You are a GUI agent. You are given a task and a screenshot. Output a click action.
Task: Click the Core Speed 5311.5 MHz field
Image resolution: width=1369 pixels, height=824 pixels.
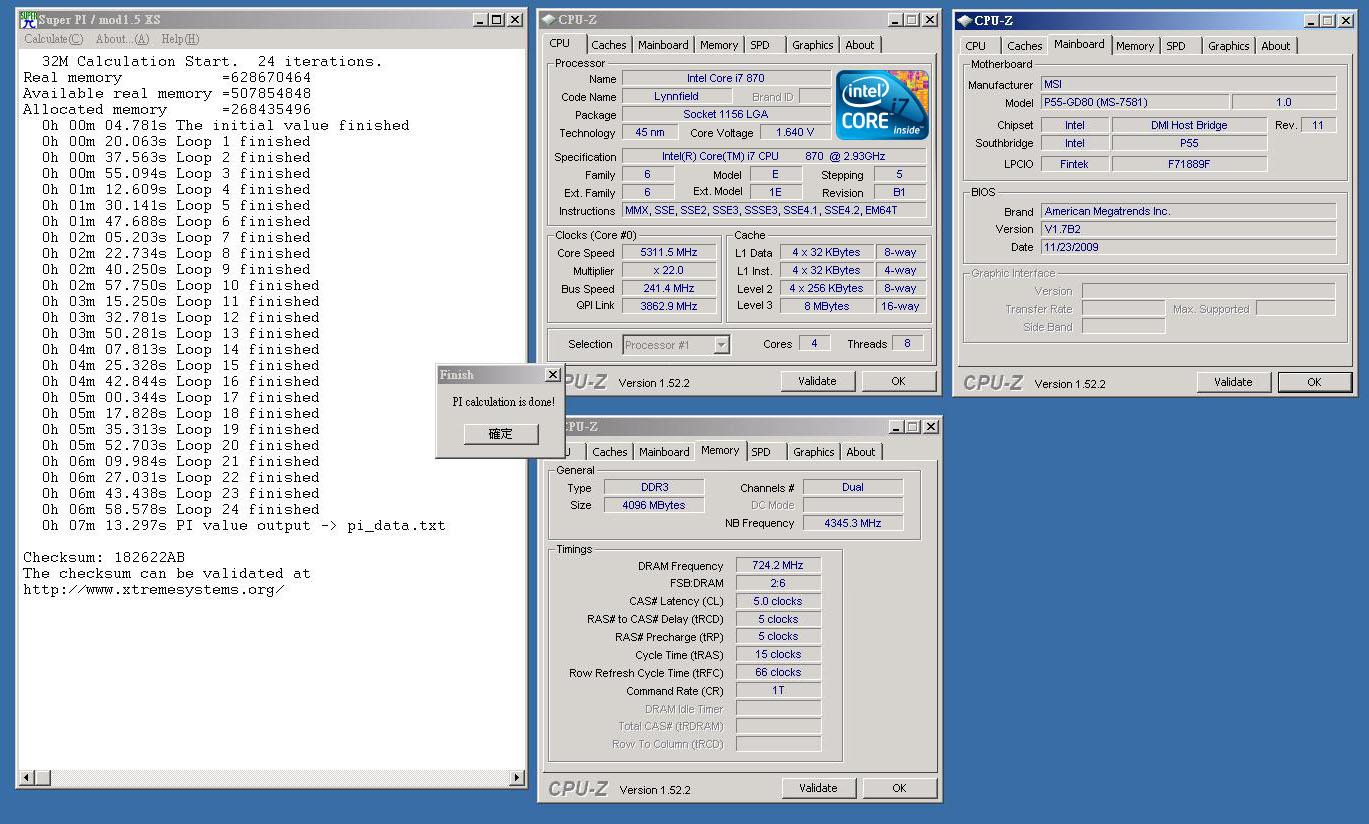(x=669, y=253)
